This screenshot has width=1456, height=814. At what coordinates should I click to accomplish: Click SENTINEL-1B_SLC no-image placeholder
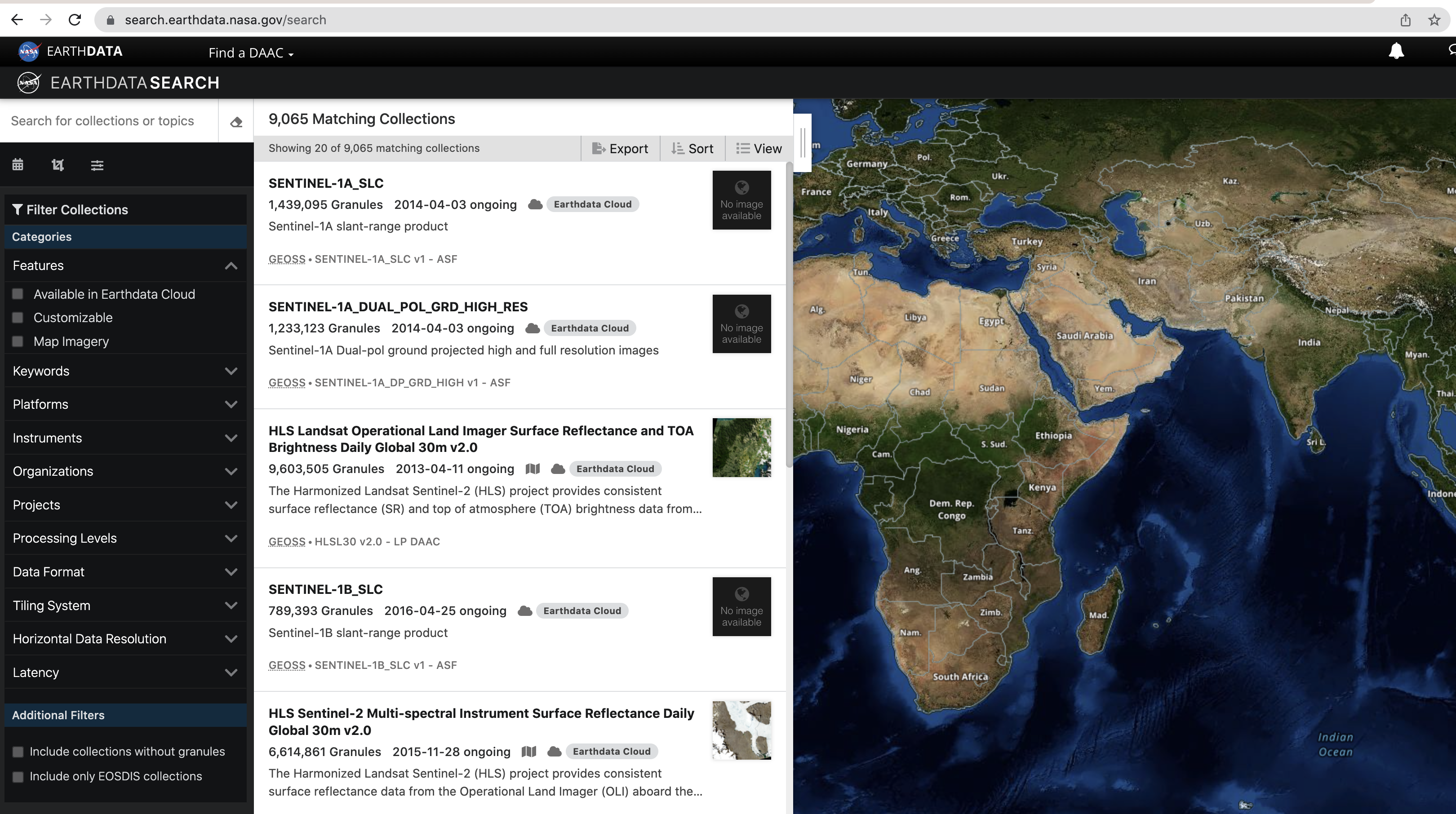[741, 606]
